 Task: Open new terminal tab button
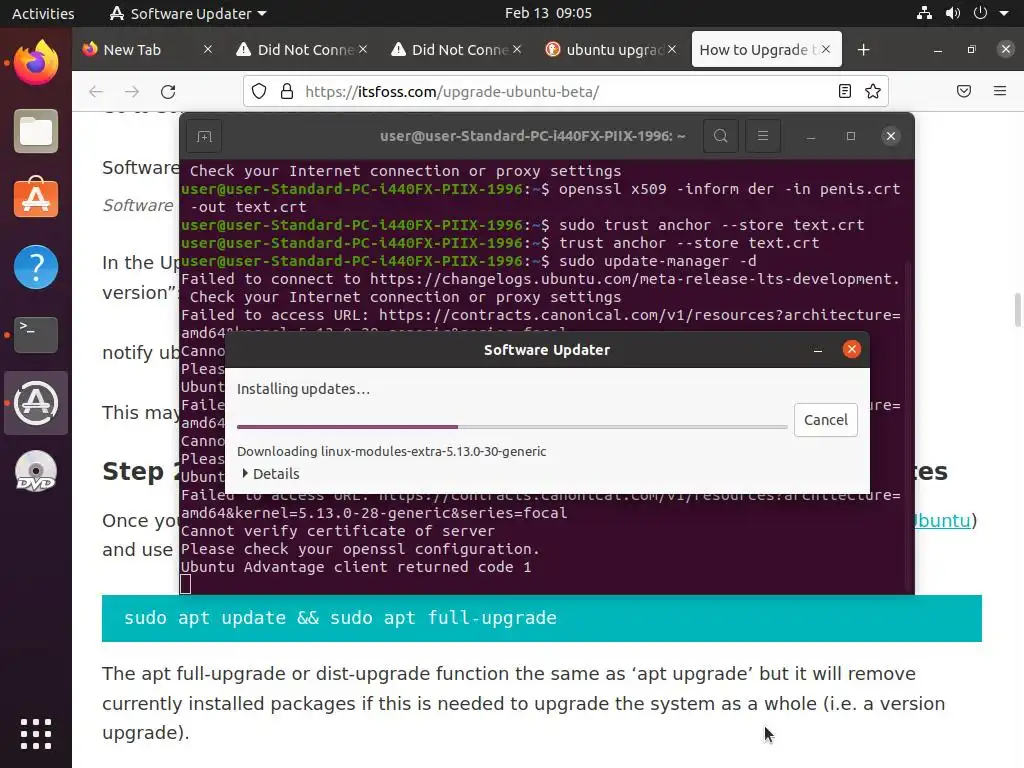(x=204, y=136)
